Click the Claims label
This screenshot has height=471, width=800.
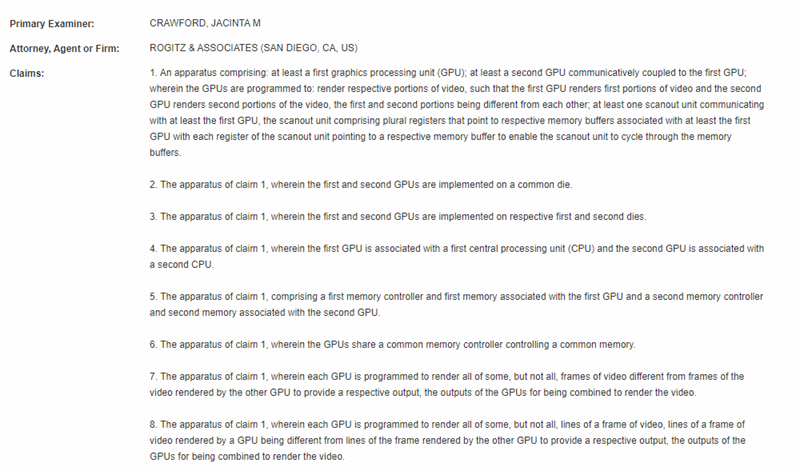pyautogui.click(x=27, y=73)
